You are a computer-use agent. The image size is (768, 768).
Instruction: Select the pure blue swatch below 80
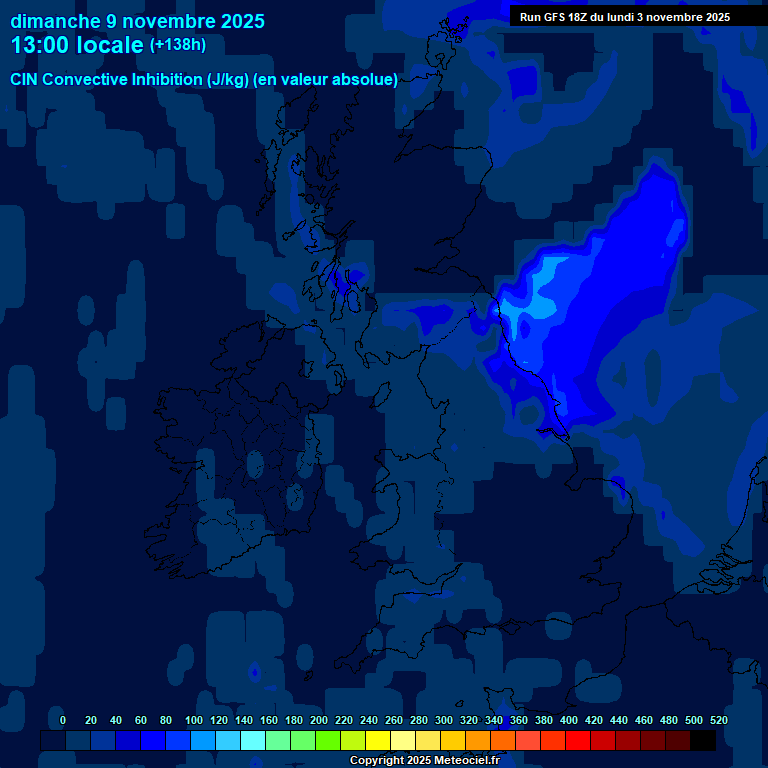153,741
